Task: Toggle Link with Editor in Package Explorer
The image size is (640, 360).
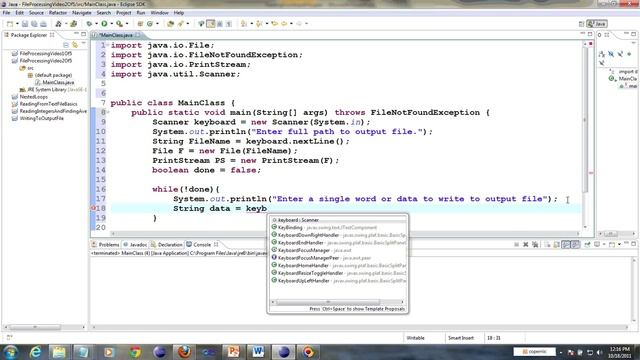Action: click(x=75, y=44)
